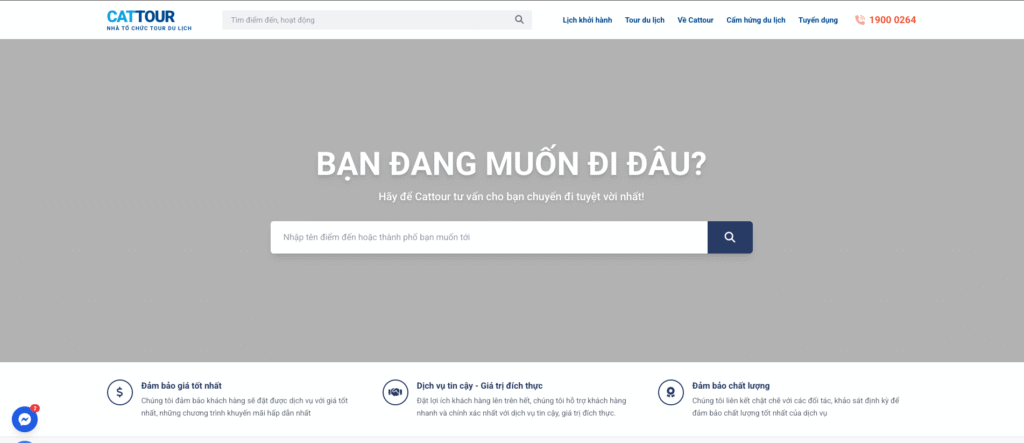Click the magnifier icon in header search
This screenshot has height=443, width=1024.
[519, 19]
